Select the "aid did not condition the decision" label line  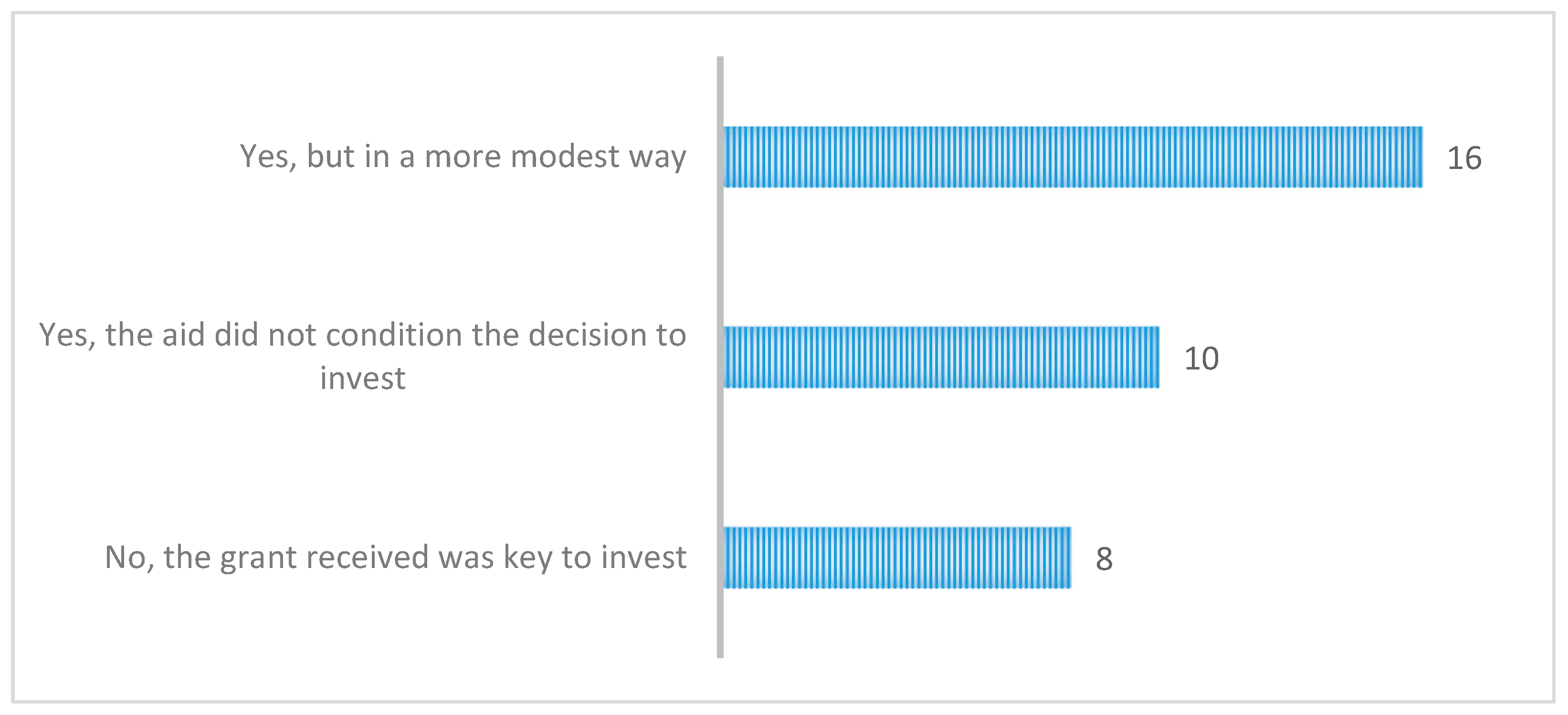363,335
